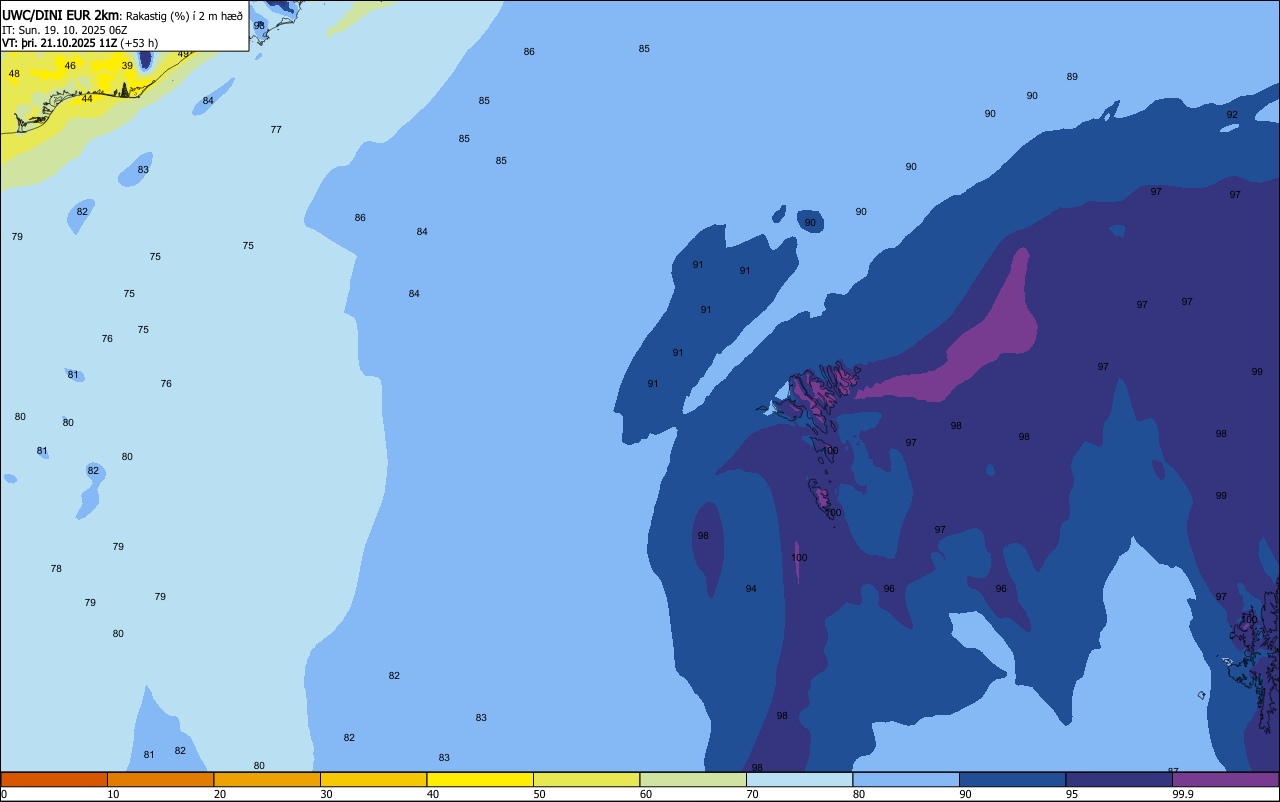
Task: Click the legend tick label "10"
Action: (114, 794)
